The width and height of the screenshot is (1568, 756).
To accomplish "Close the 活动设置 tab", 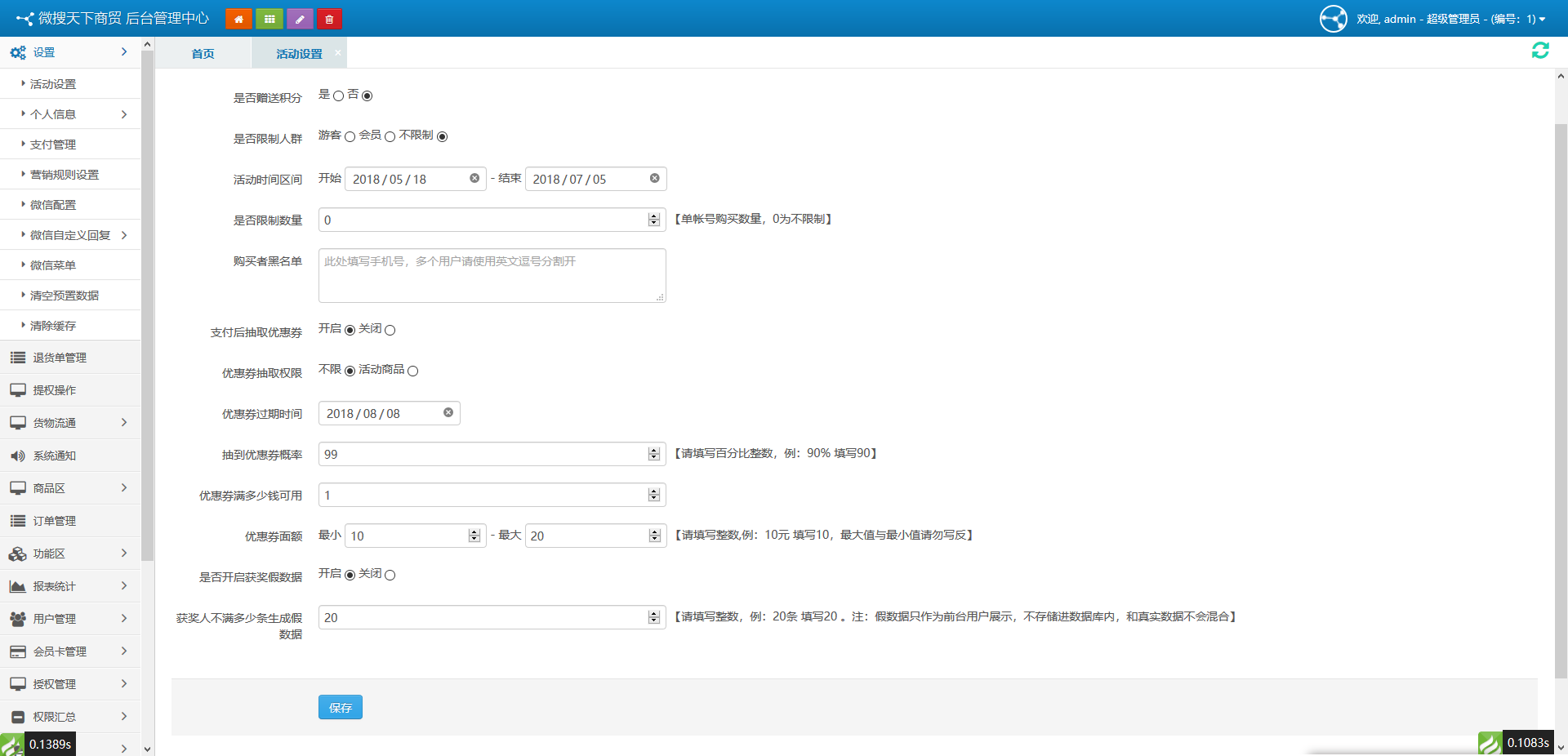I will pos(338,52).
